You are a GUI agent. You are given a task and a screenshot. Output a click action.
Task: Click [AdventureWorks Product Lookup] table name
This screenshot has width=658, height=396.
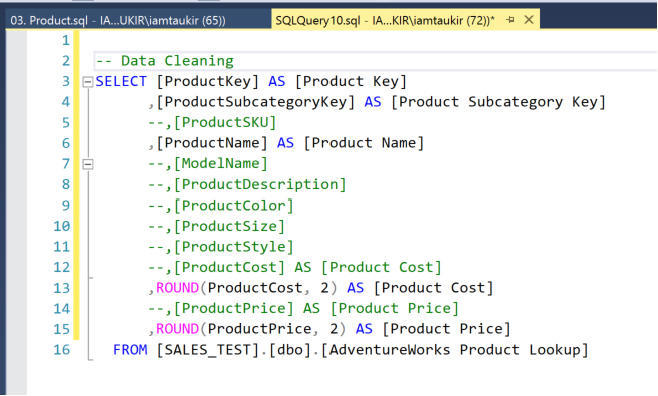[x=455, y=349]
